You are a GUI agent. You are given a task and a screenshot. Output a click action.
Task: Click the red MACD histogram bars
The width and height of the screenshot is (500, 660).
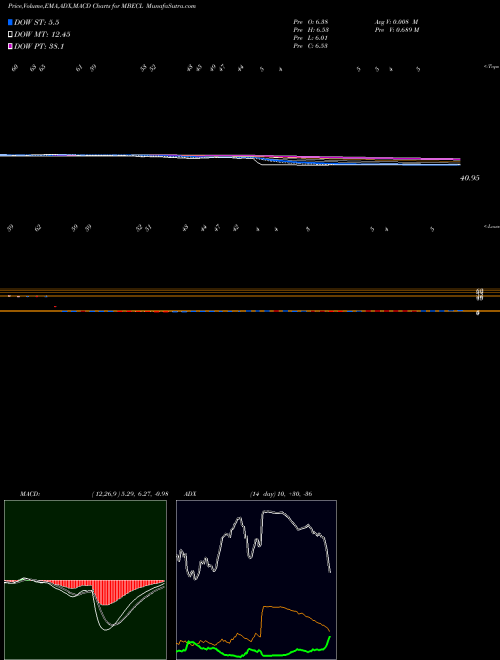click(x=107, y=591)
